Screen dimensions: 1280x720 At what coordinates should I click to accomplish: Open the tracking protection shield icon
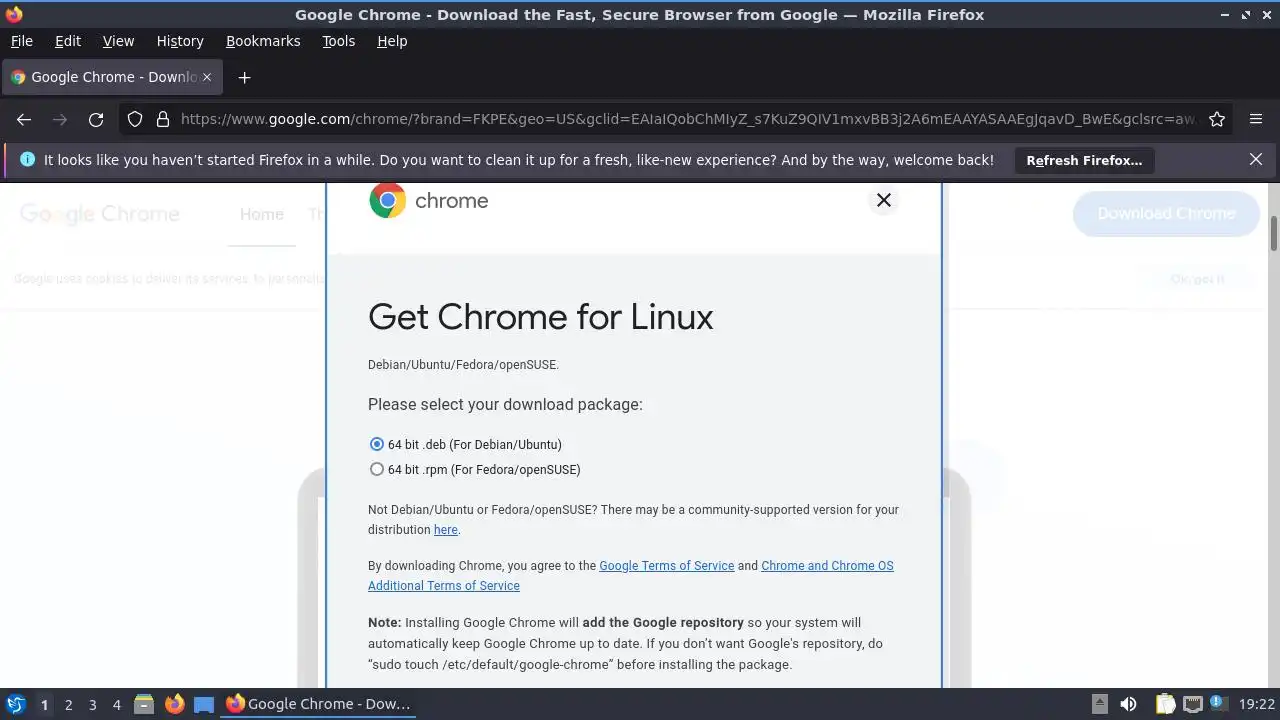pos(135,119)
